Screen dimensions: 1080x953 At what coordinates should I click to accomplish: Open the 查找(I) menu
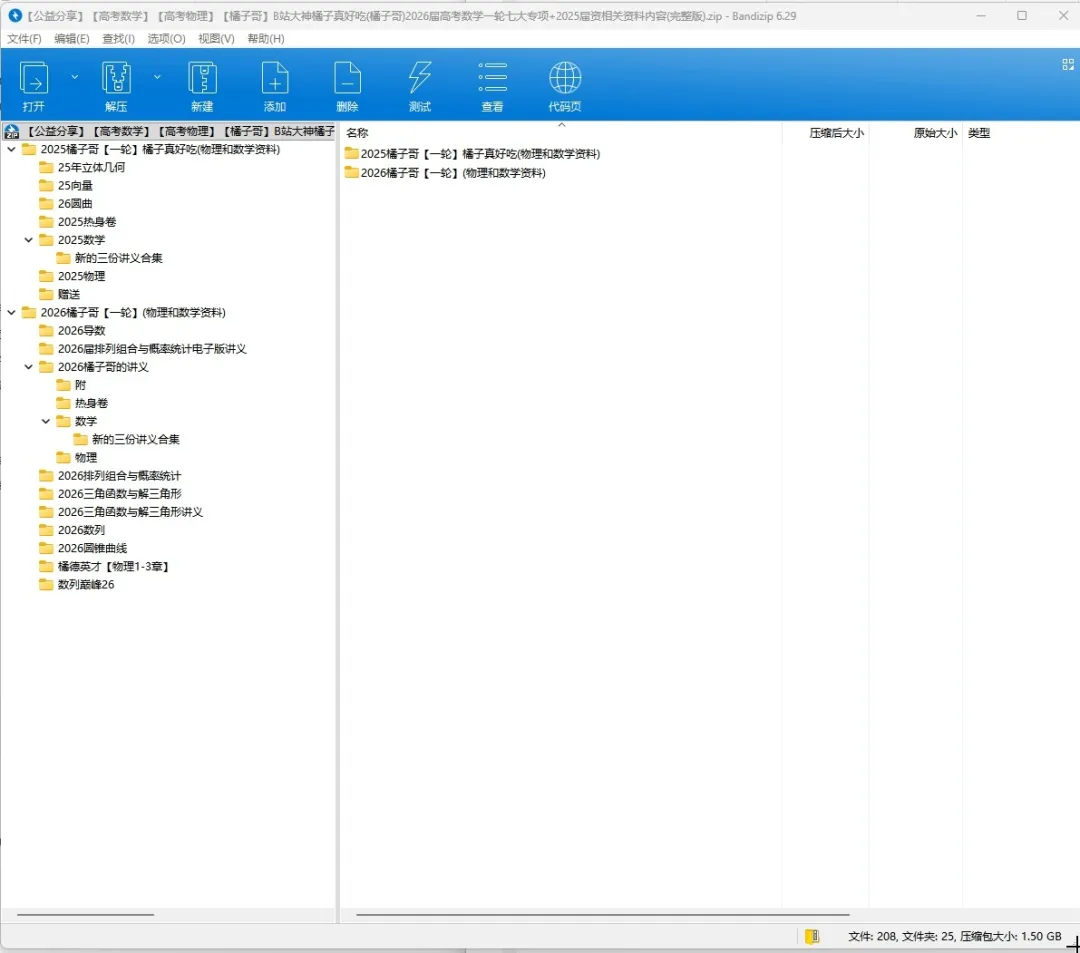pyautogui.click(x=118, y=39)
